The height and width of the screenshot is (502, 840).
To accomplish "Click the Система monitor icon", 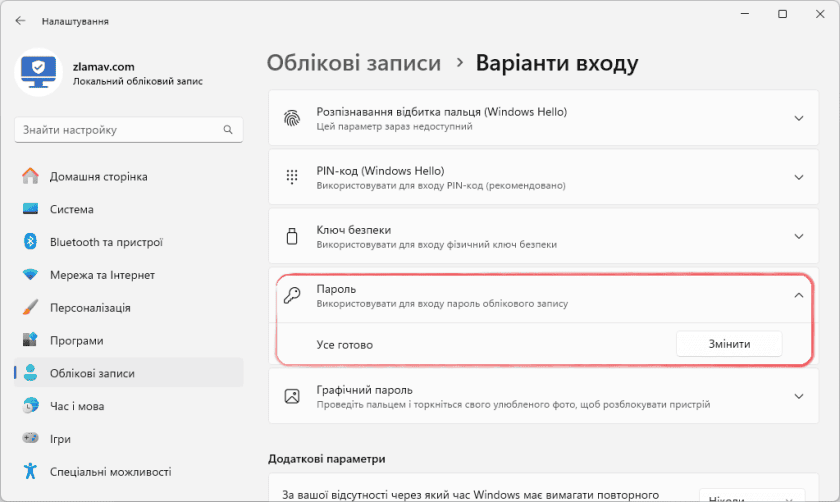I will click(x=31, y=208).
